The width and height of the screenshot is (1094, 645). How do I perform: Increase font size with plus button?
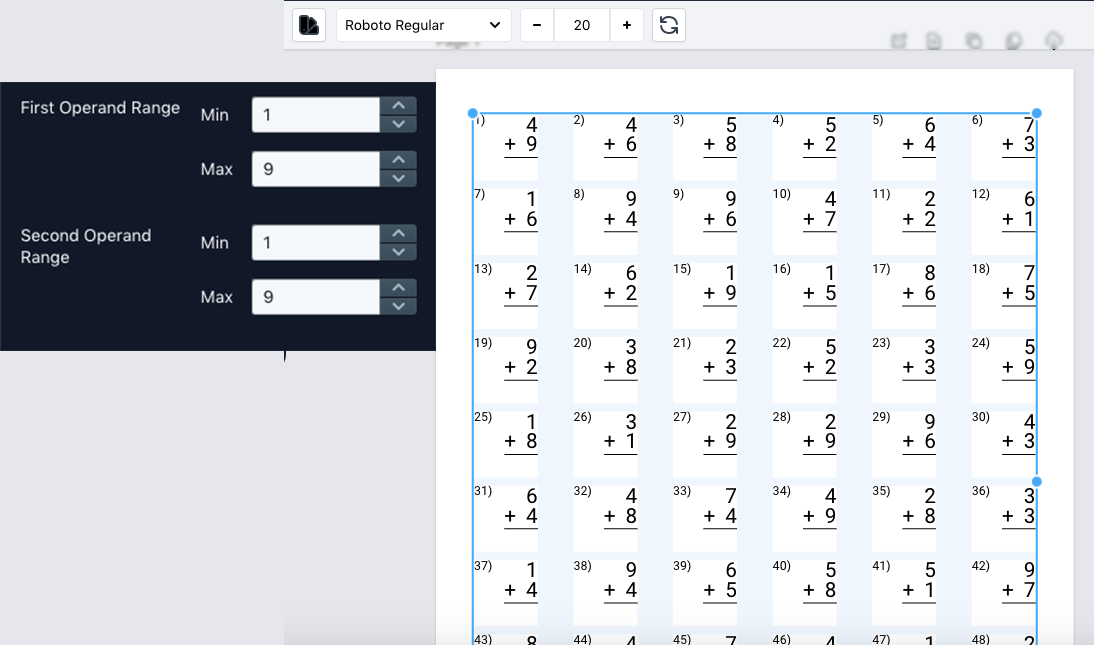(627, 25)
